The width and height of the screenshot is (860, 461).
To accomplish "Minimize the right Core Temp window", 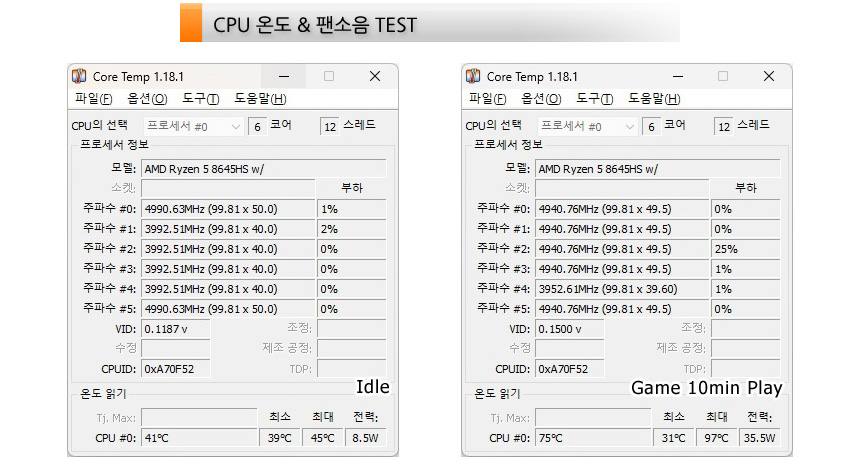I will [679, 77].
